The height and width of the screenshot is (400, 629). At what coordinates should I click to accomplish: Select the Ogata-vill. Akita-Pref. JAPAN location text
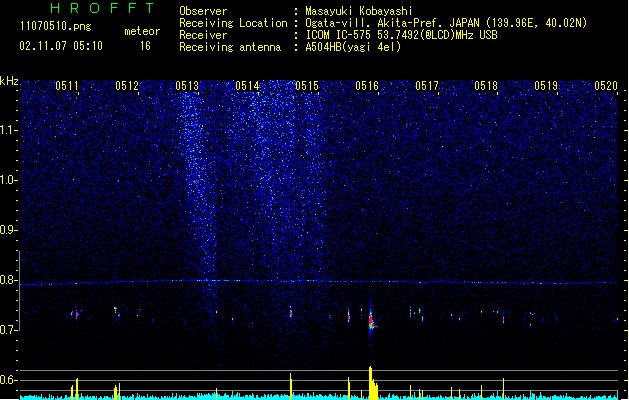[446, 23]
